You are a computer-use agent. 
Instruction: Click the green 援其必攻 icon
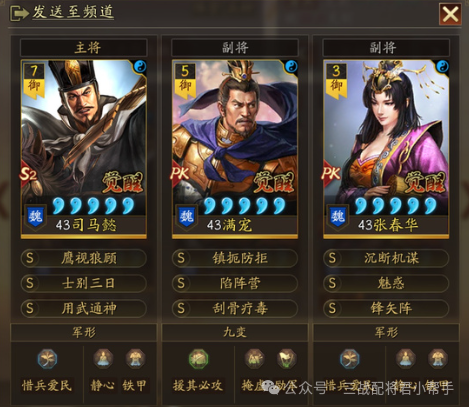(x=198, y=359)
